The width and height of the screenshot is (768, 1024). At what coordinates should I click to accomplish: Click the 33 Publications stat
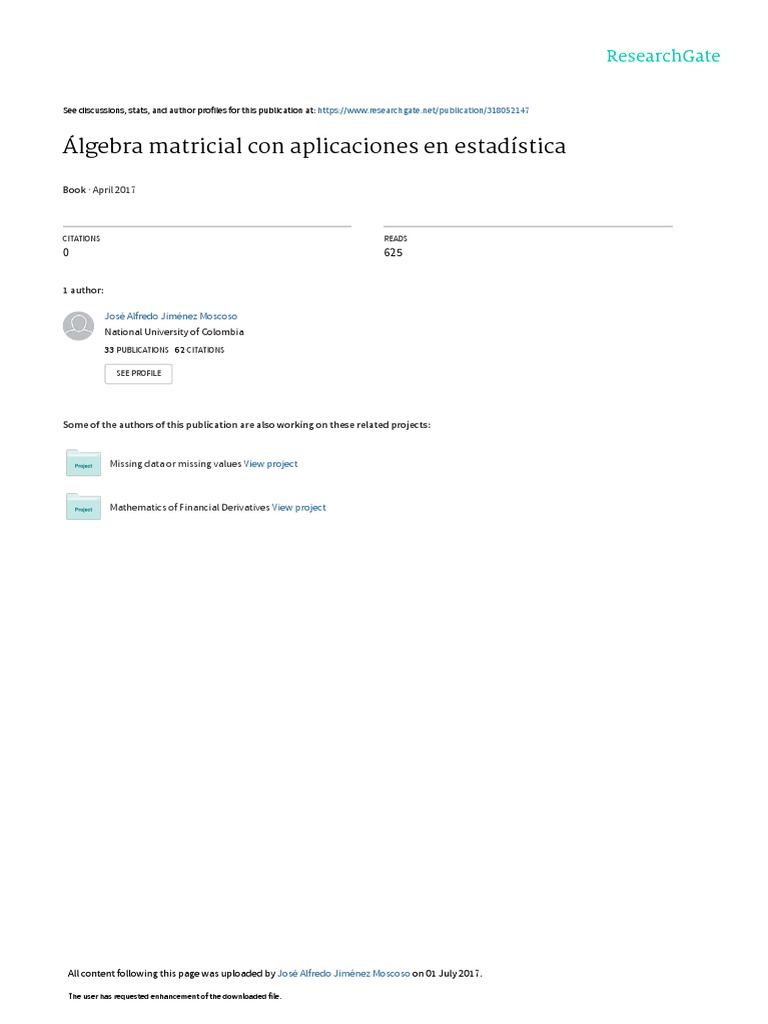coord(136,350)
